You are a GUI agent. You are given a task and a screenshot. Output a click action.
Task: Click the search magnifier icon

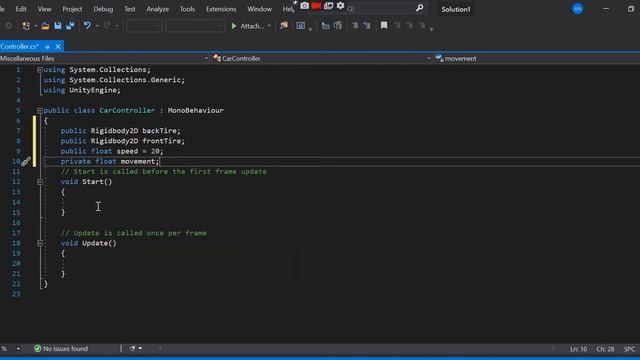[419, 8]
